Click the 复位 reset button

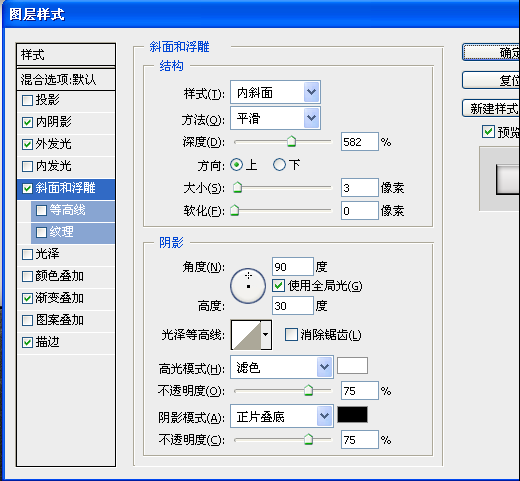pos(491,80)
